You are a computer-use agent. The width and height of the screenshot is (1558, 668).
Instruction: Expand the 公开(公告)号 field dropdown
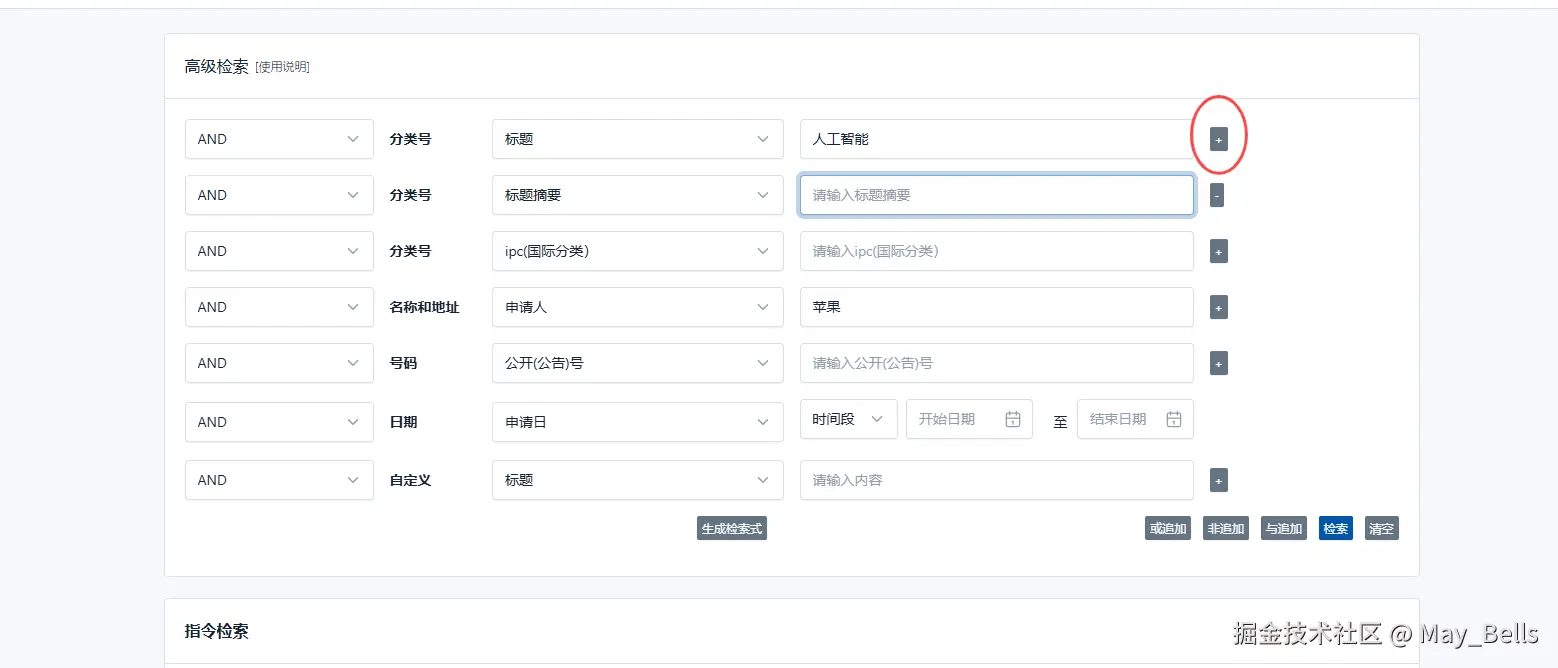point(638,363)
